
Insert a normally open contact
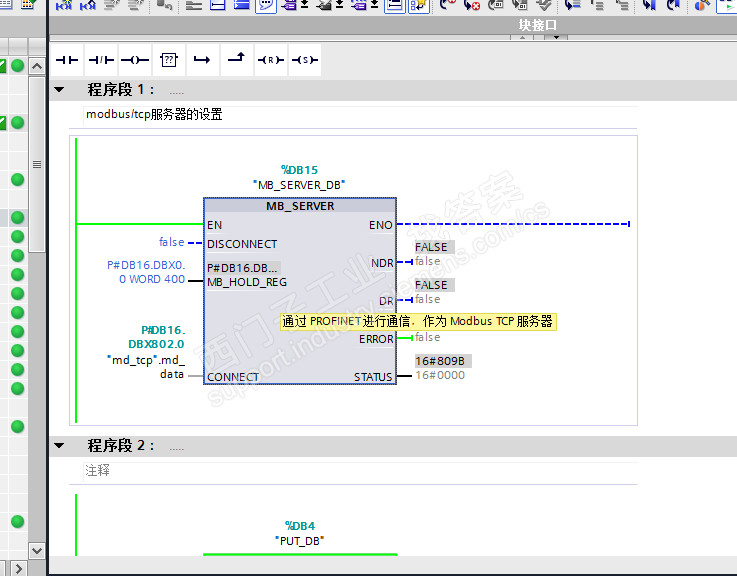coord(67,60)
